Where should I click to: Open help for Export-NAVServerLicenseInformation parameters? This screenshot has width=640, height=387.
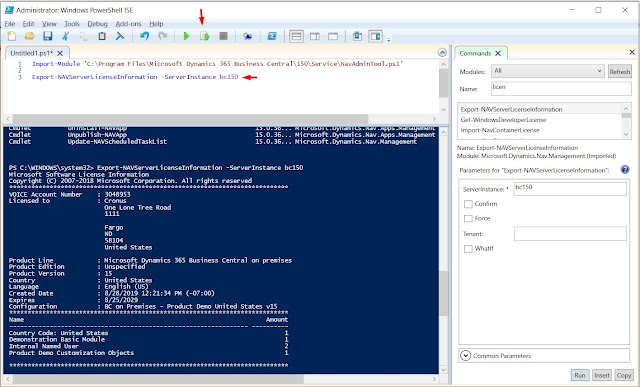point(625,169)
